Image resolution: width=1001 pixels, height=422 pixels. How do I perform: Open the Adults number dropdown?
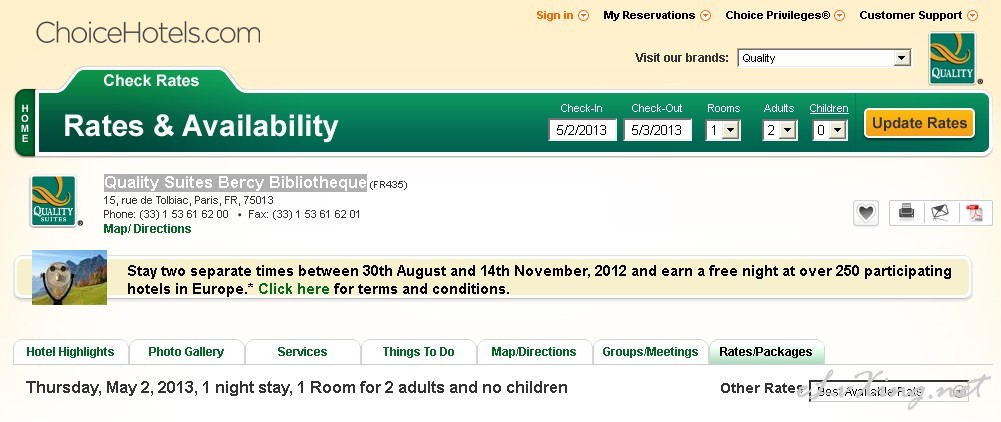click(x=779, y=130)
